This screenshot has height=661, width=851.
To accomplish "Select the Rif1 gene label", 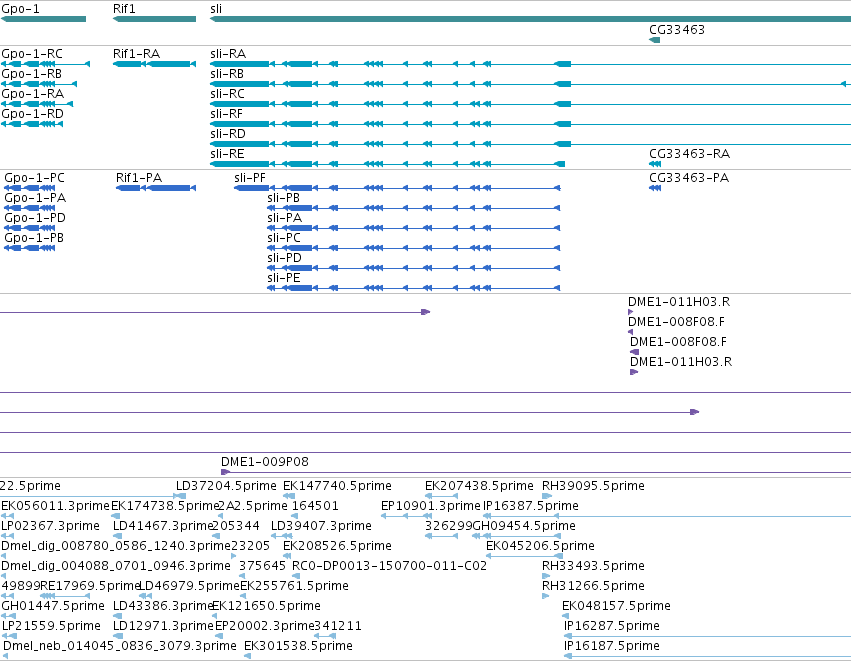I will [x=124, y=9].
